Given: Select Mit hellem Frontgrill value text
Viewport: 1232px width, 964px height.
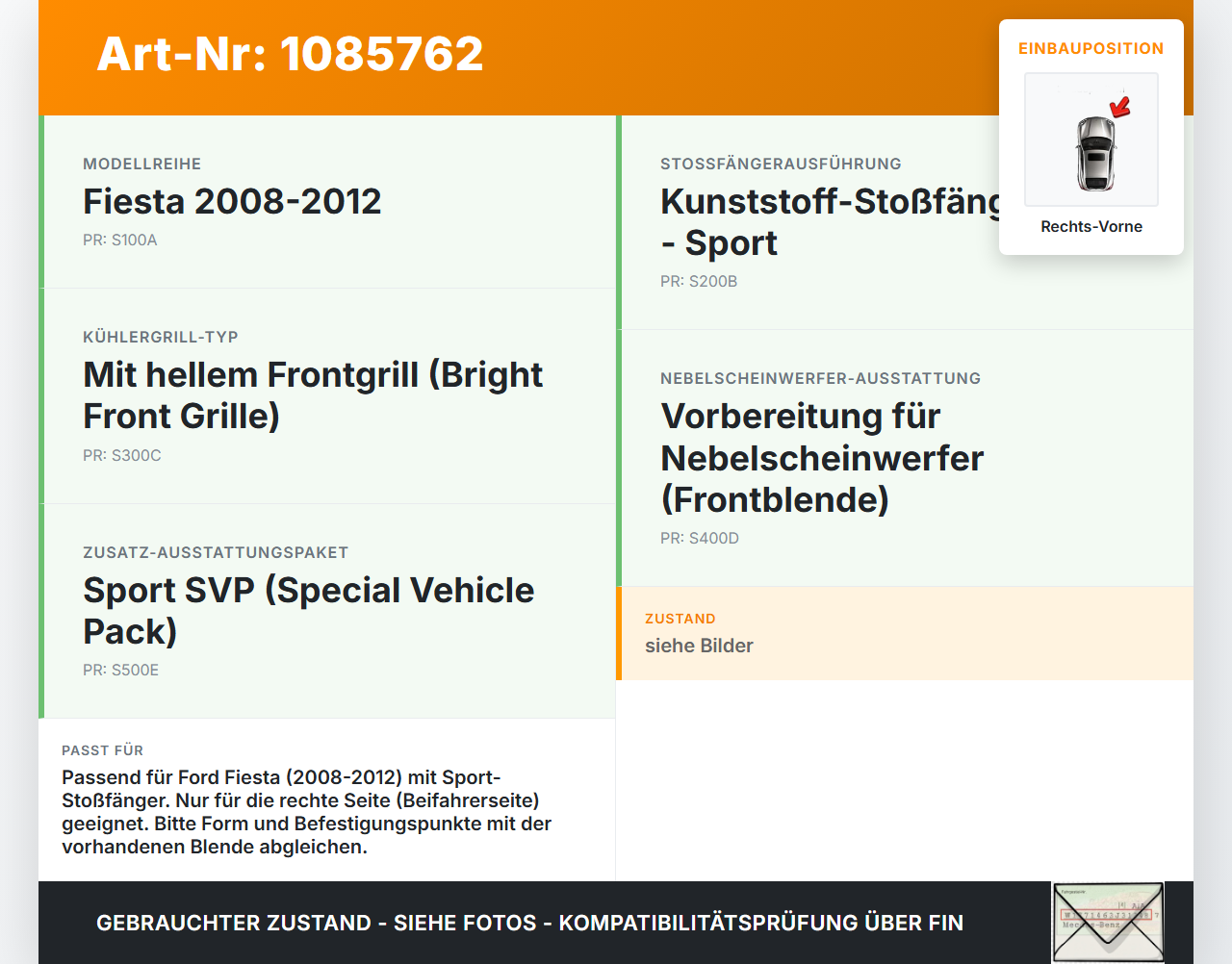Looking at the screenshot, I should click(313, 395).
